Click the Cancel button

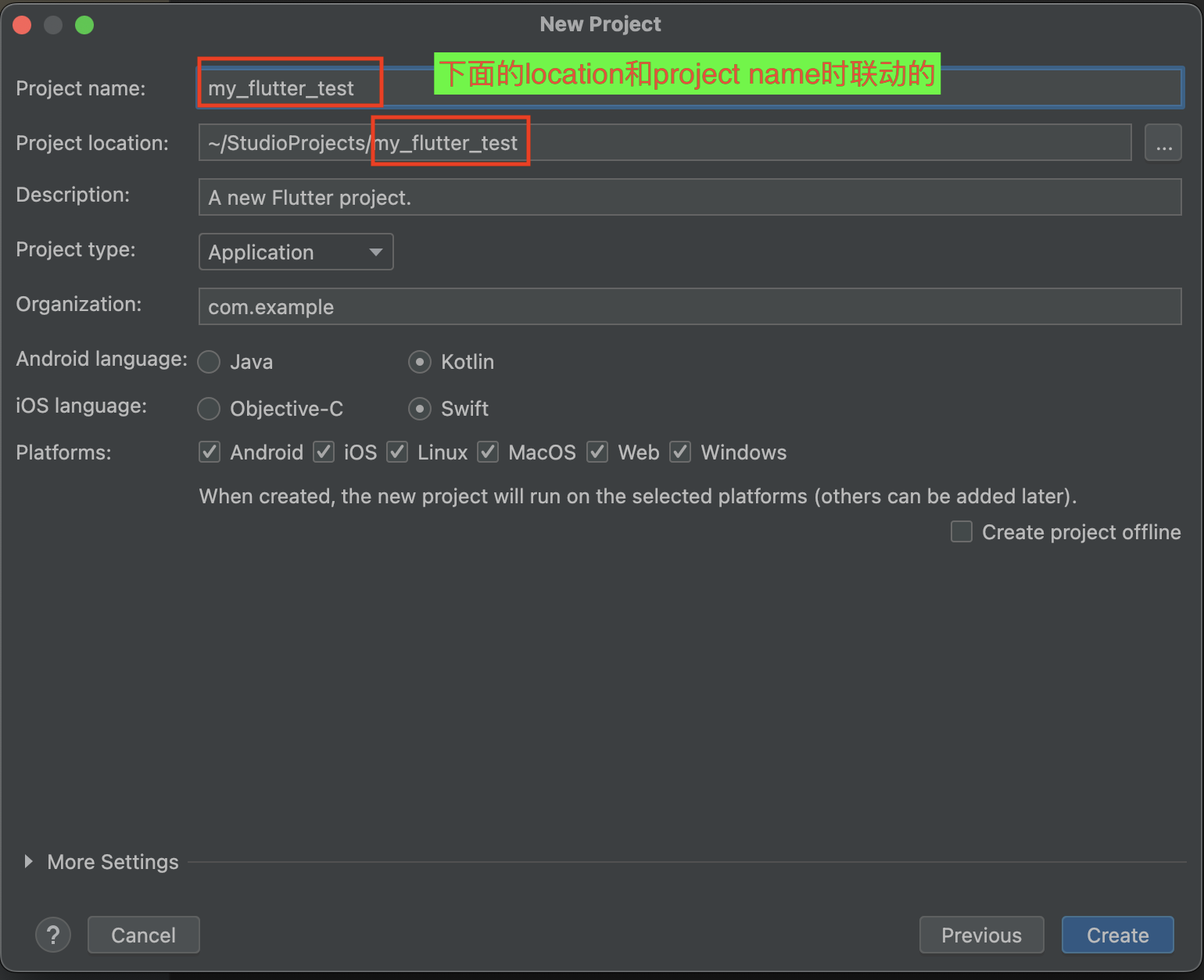coord(144,935)
